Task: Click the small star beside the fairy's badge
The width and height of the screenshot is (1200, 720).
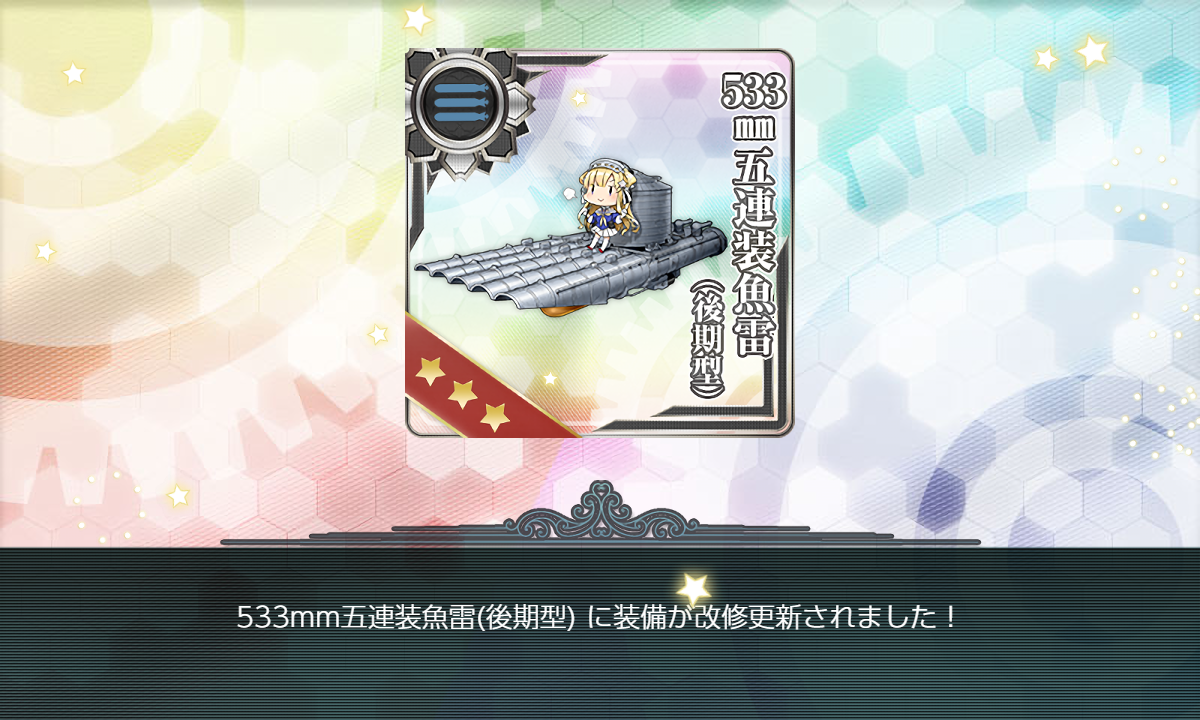Action: (x=579, y=97)
